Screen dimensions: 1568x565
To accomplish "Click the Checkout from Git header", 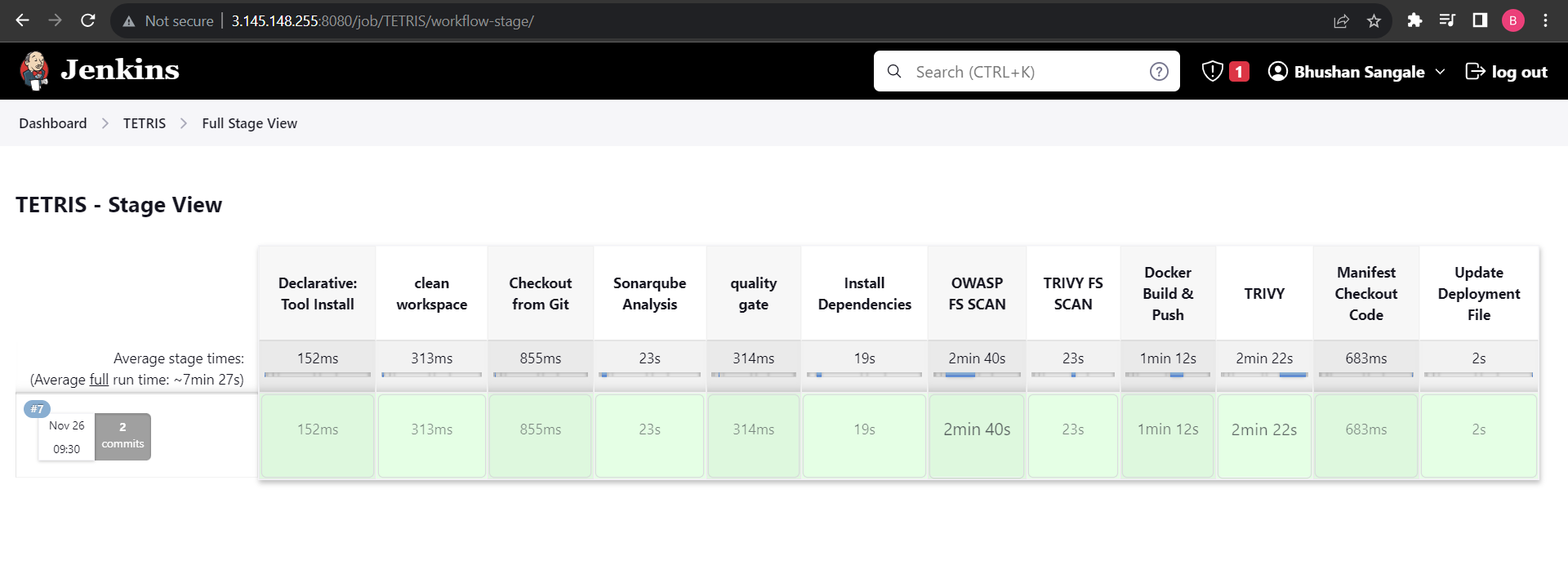I will (x=541, y=294).
